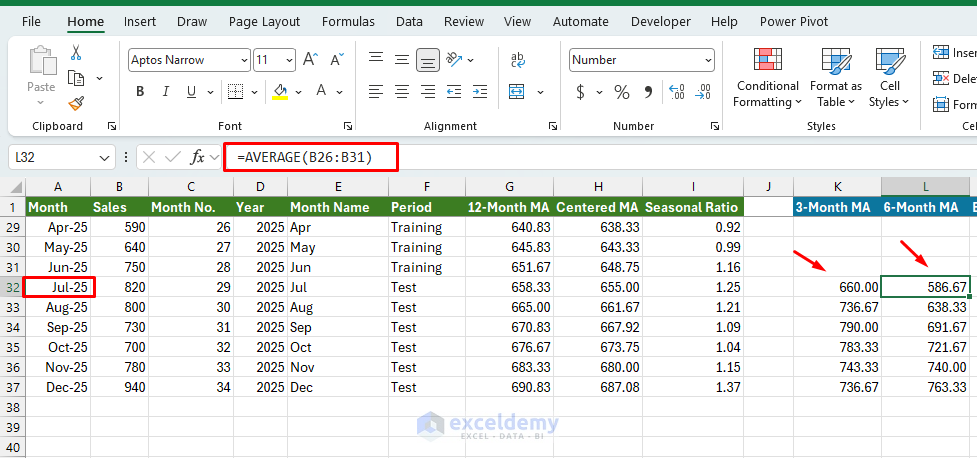Screen dimensions: 977x458
Task: Click Increase Decimal icon
Action: click(676, 92)
